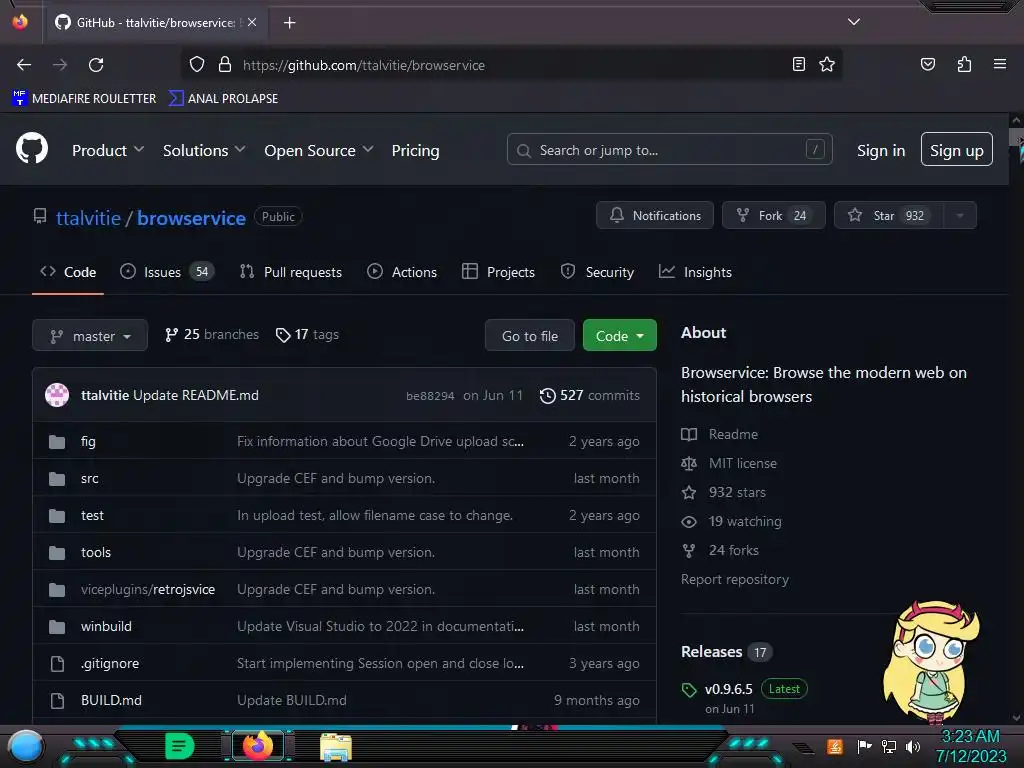This screenshot has width=1024, height=768.
Task: Open the Security tab
Action: (597, 272)
